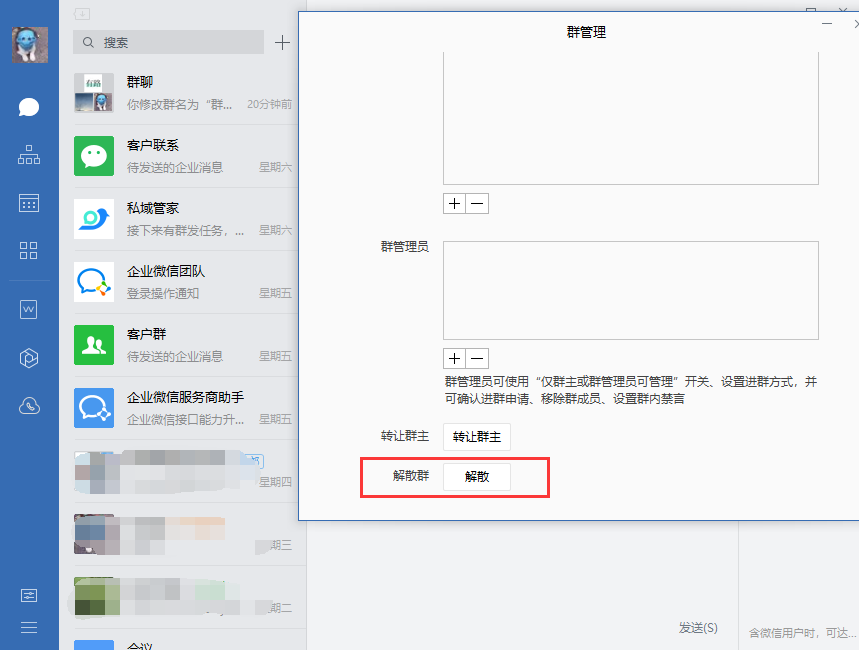Click the plus icon beside search box
This screenshot has height=650, width=859.
pos(282,43)
